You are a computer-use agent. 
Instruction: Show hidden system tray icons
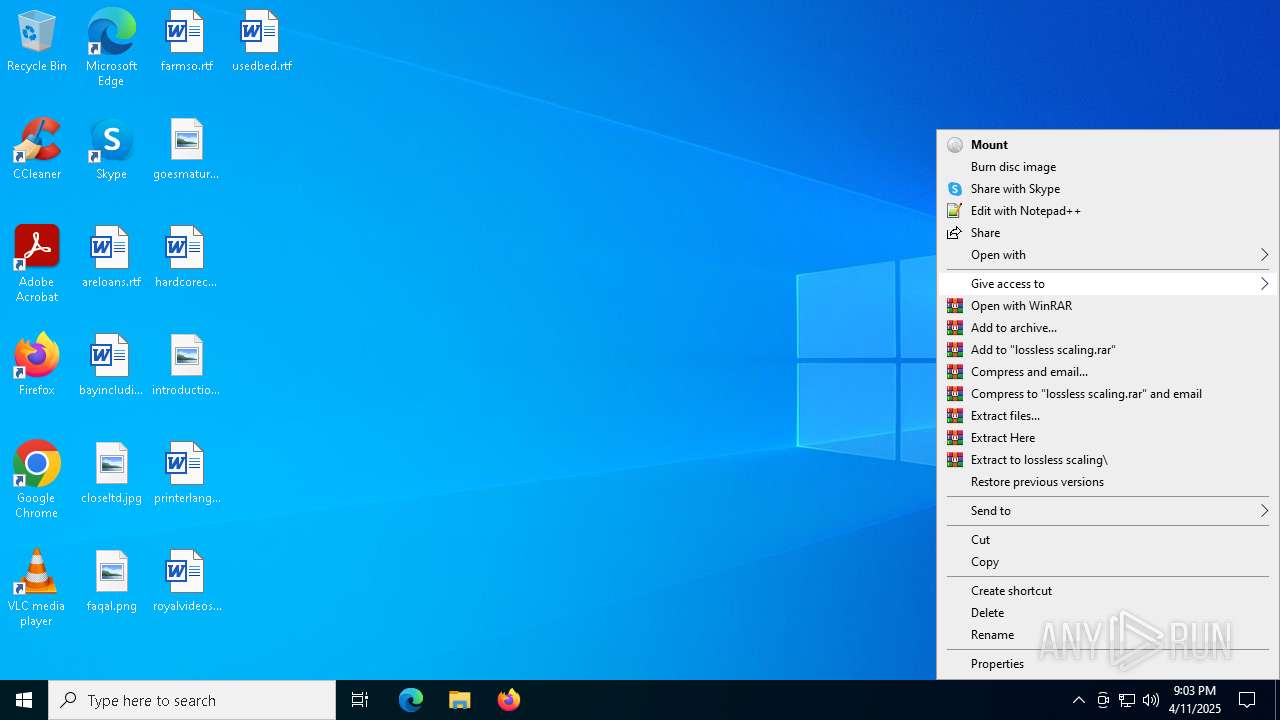tap(1078, 700)
